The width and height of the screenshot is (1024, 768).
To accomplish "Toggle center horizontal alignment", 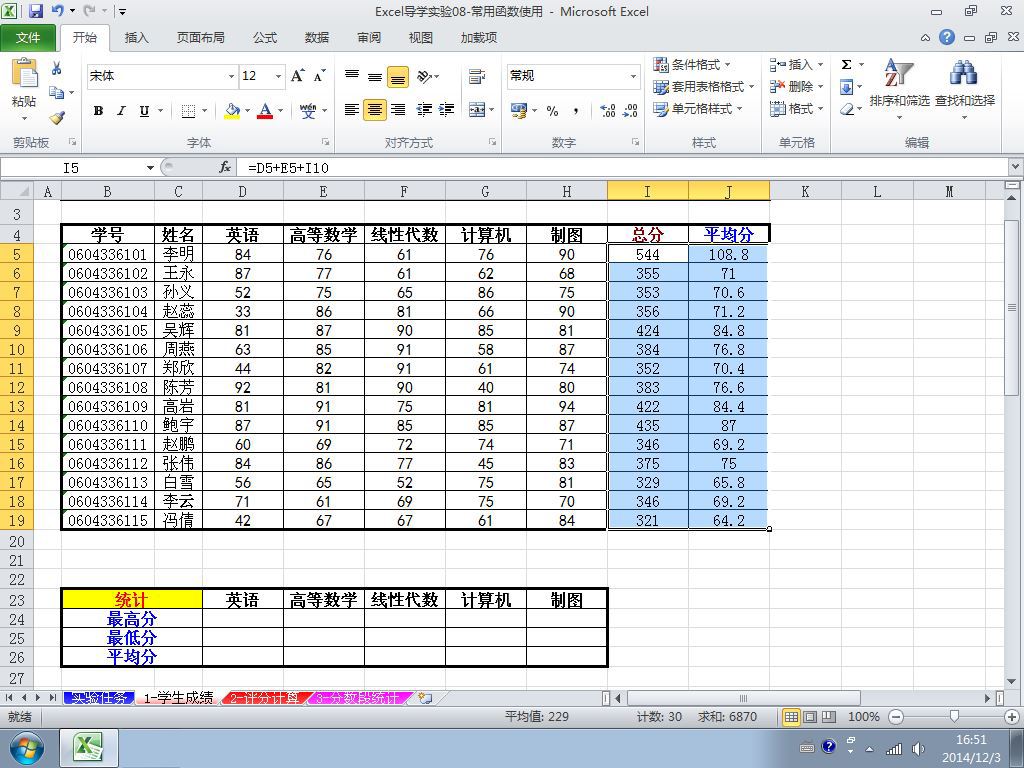I will [375, 110].
